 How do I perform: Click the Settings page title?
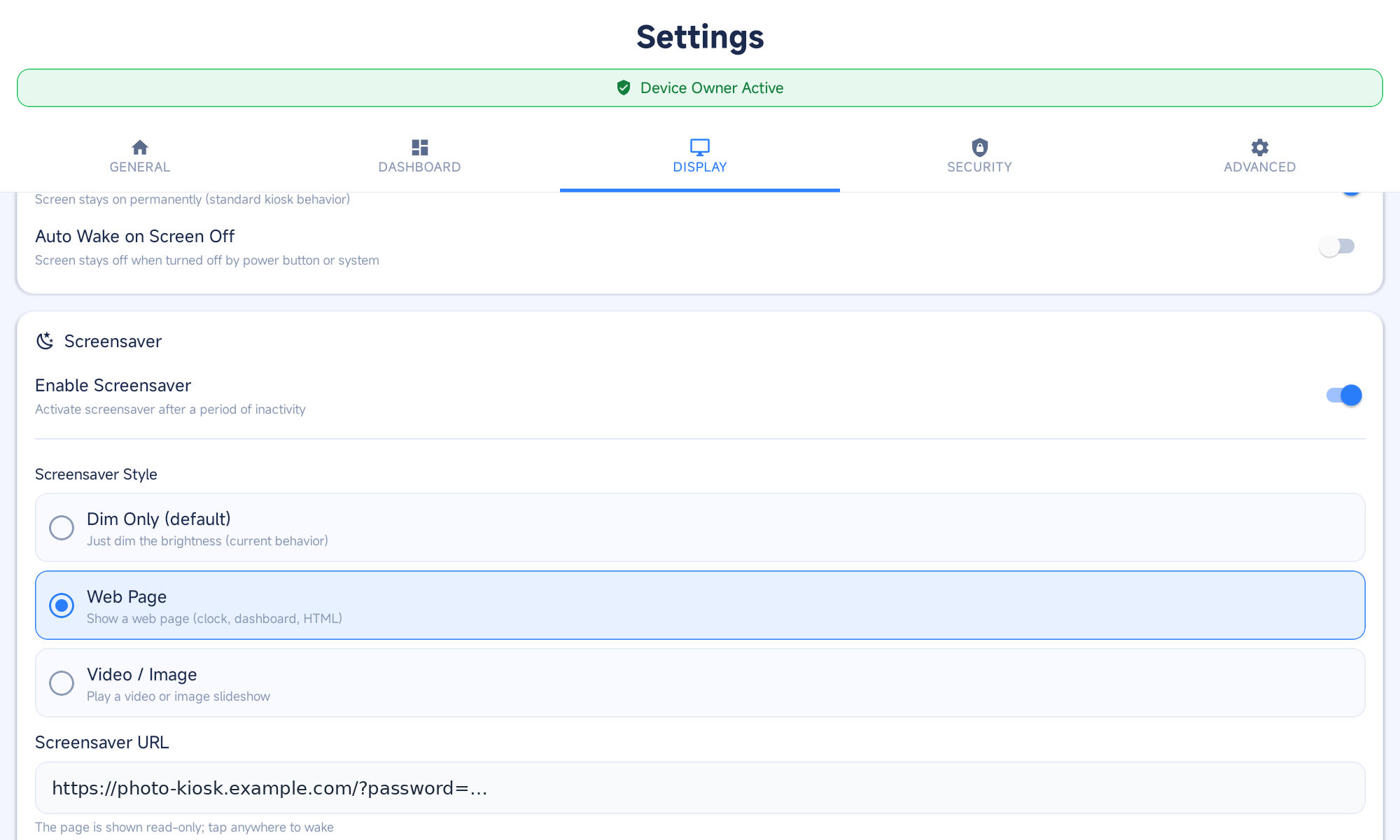pyautogui.click(x=700, y=37)
